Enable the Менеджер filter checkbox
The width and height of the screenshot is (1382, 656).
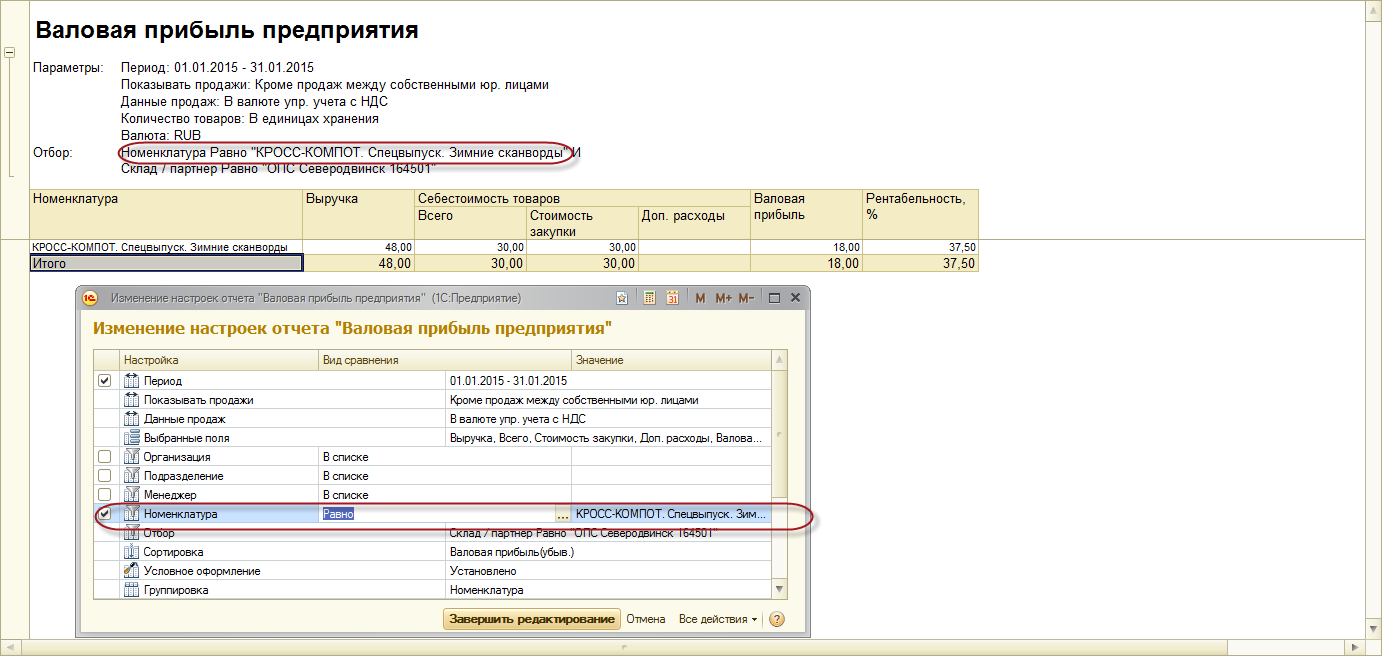tap(104, 495)
